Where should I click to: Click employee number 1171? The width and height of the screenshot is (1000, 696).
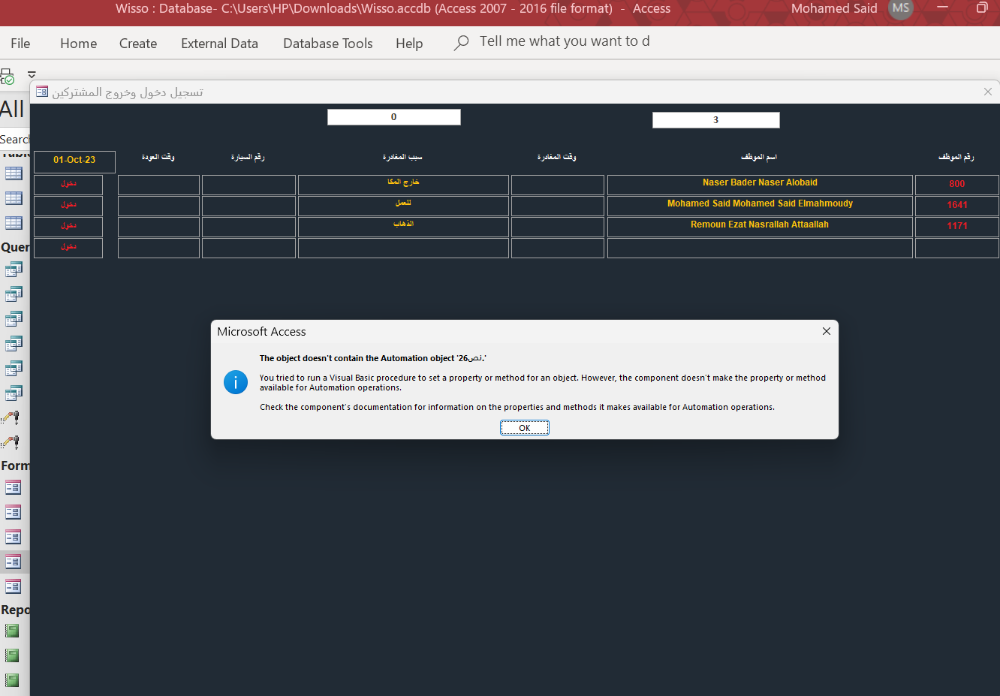957,226
